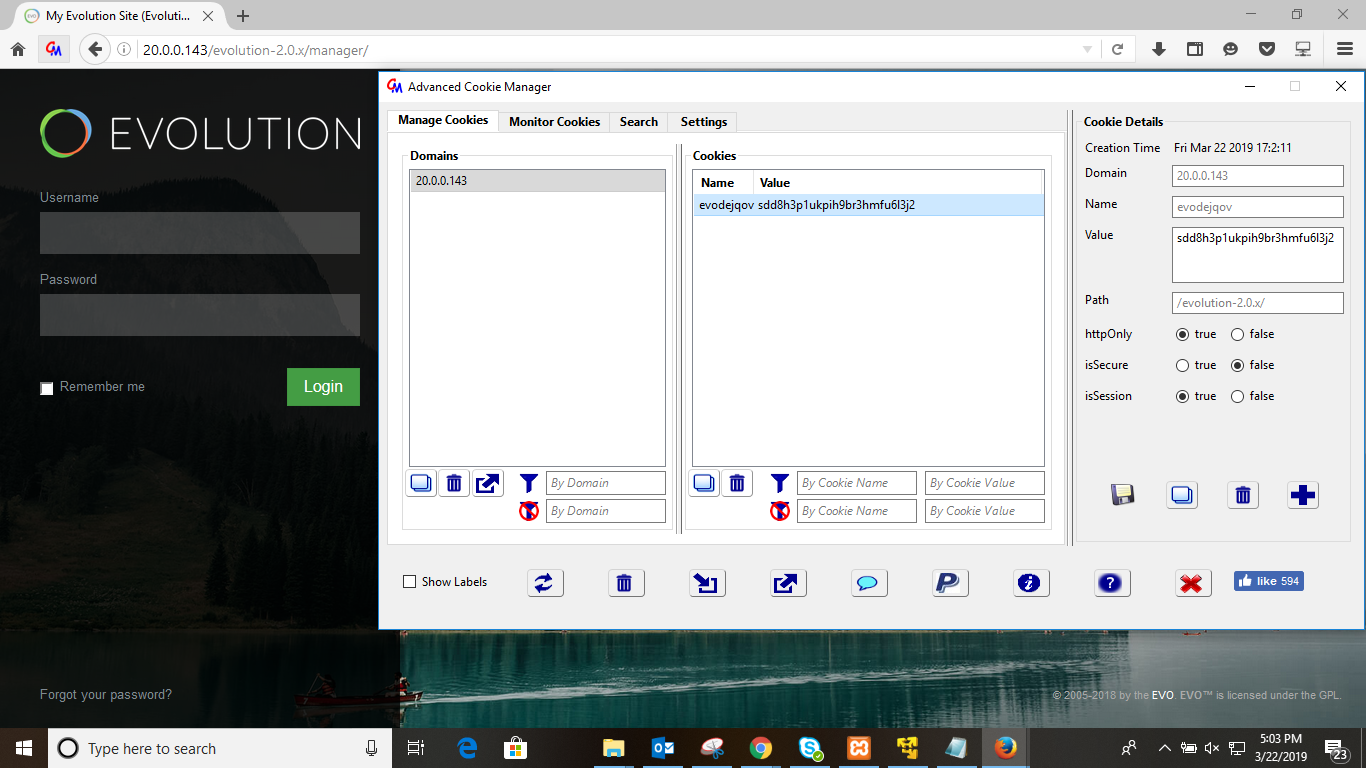Click the trash icon under the Cookies list
This screenshot has height=768, width=1366.
click(x=737, y=484)
